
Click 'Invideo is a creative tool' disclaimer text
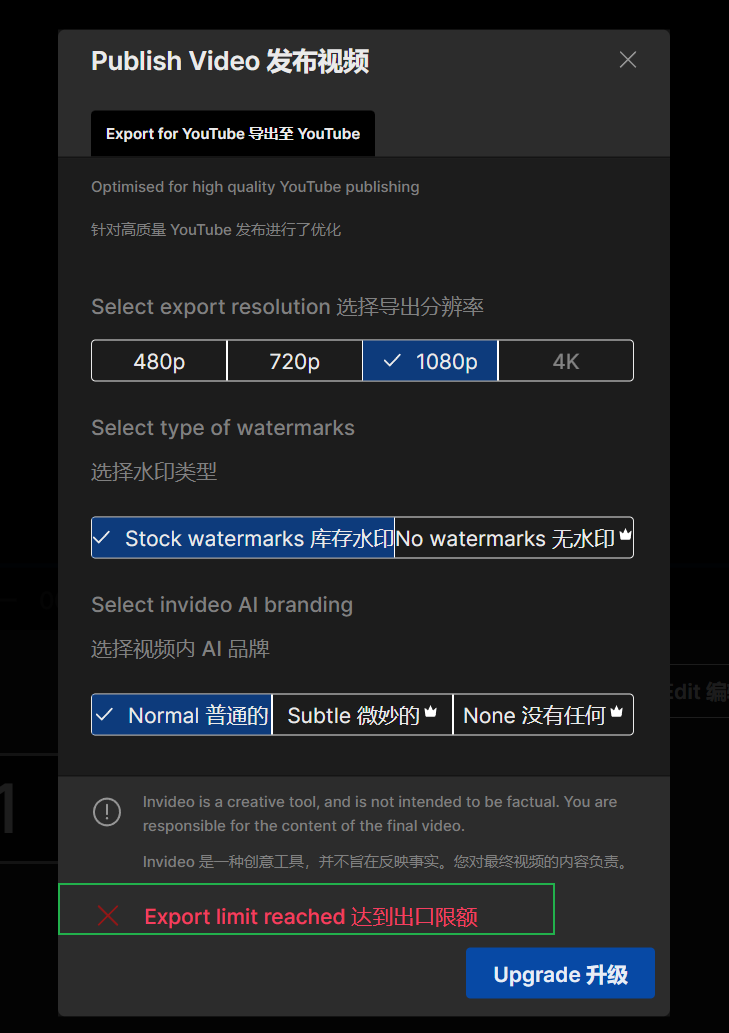380,814
